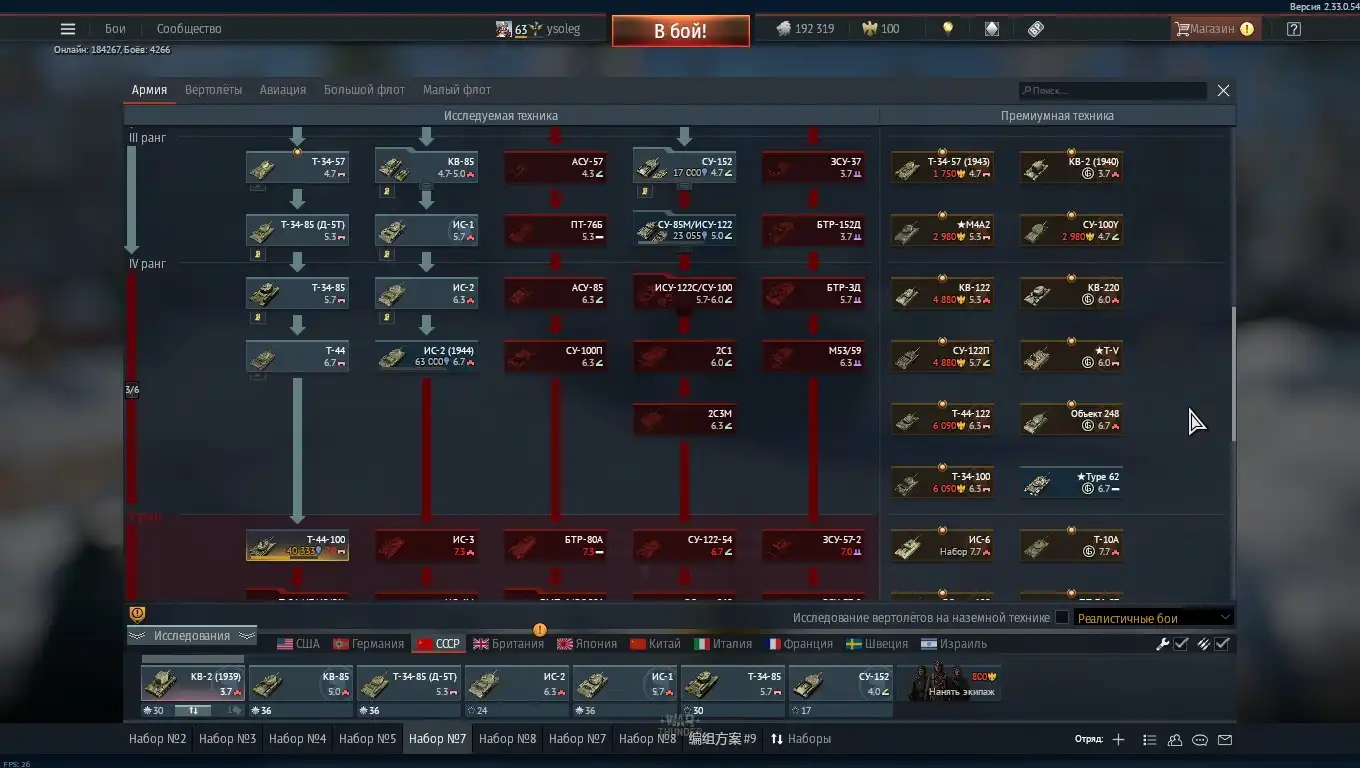The width and height of the screenshot is (1360, 768).
Task: Click the Поиск search field
Action: [x=1113, y=90]
